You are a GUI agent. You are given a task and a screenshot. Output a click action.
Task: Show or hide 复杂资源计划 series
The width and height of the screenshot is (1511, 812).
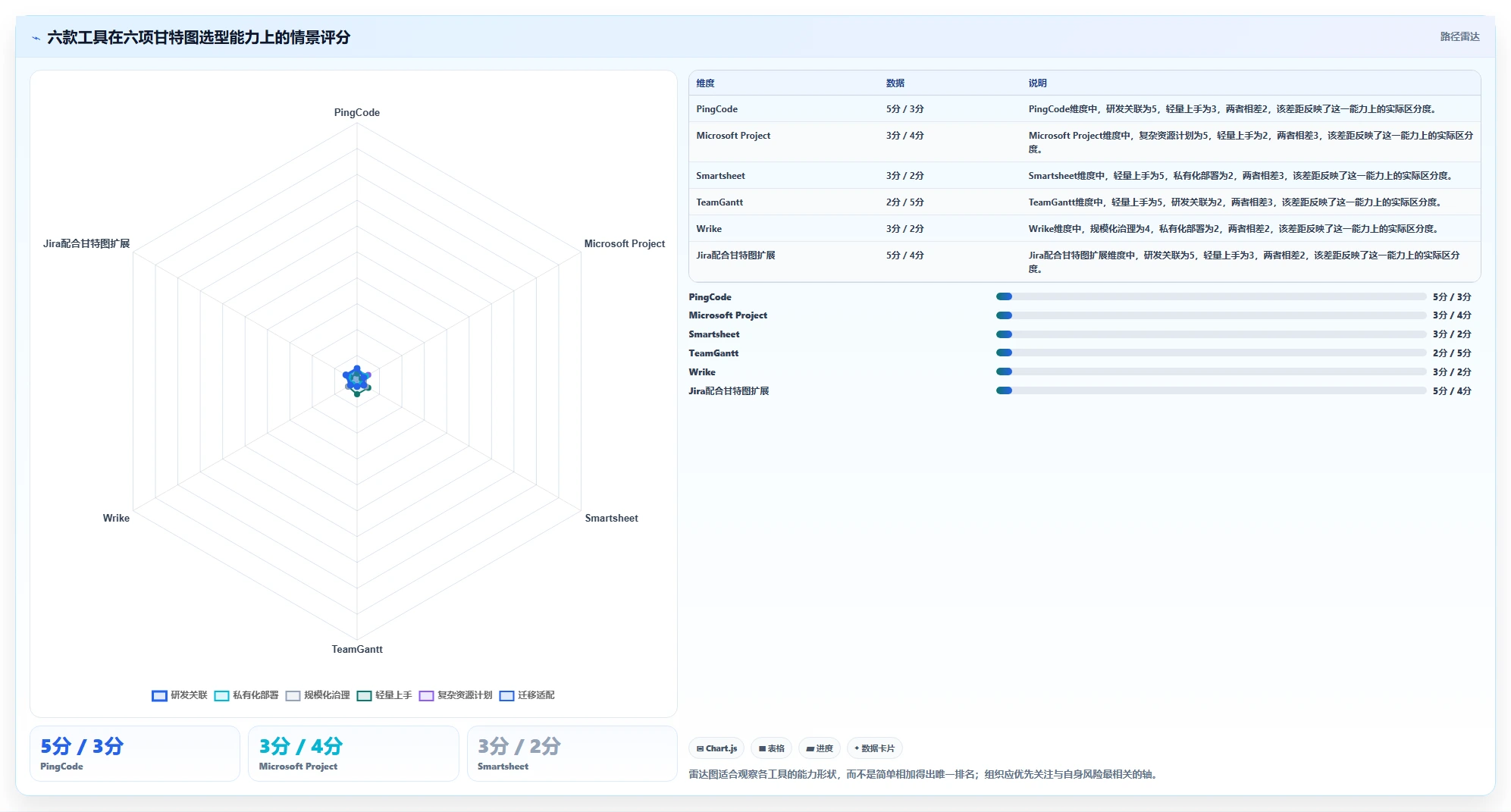456,695
